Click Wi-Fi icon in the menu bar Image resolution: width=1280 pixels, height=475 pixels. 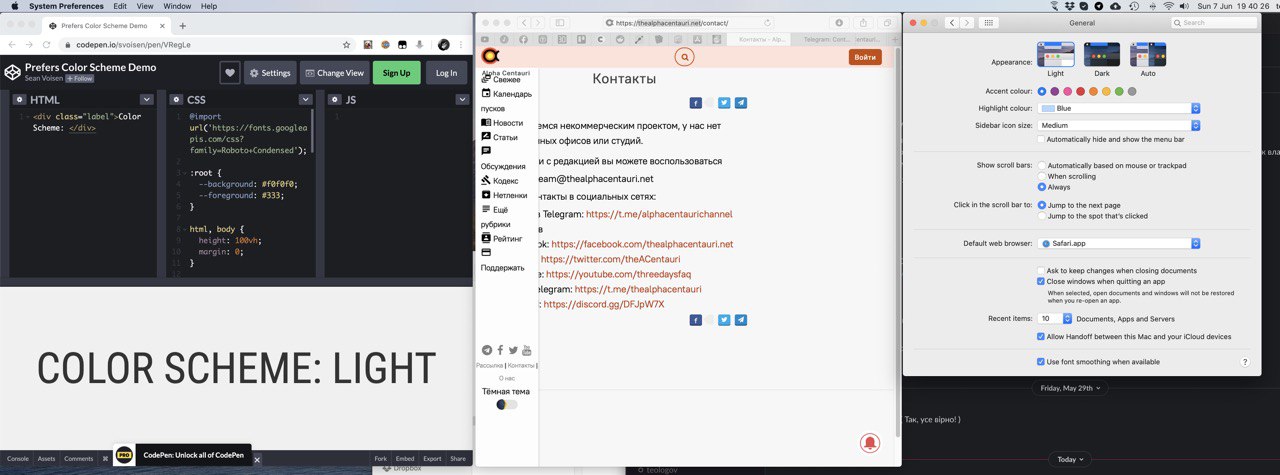tap(1169, 6)
